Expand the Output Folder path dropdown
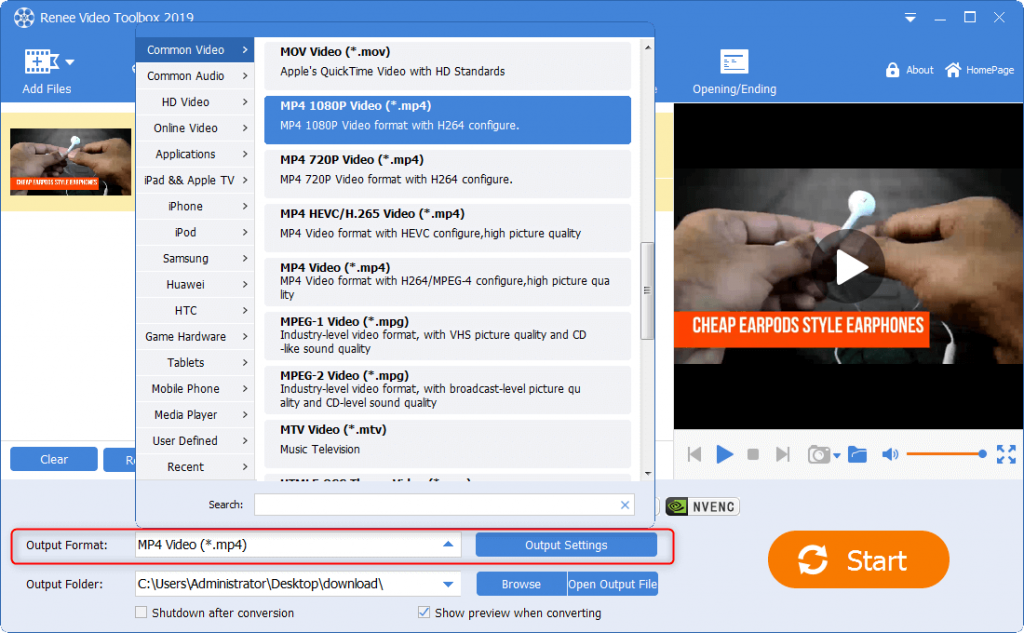 pos(447,584)
